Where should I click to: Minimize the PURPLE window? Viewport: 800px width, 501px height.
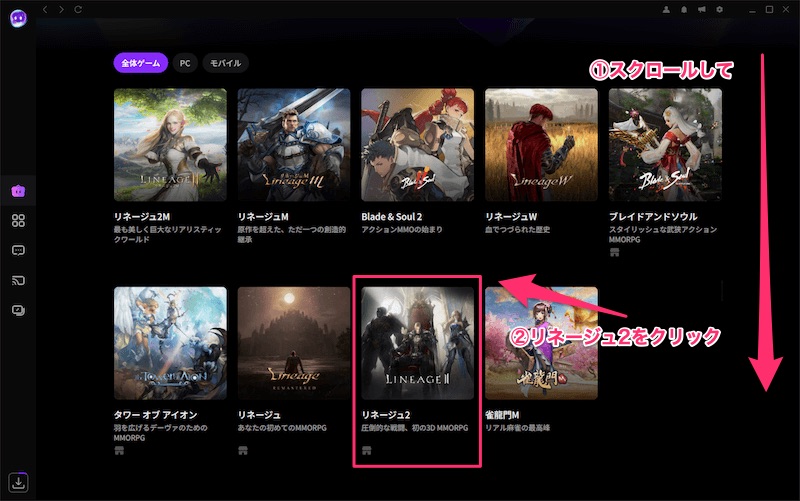coord(752,10)
